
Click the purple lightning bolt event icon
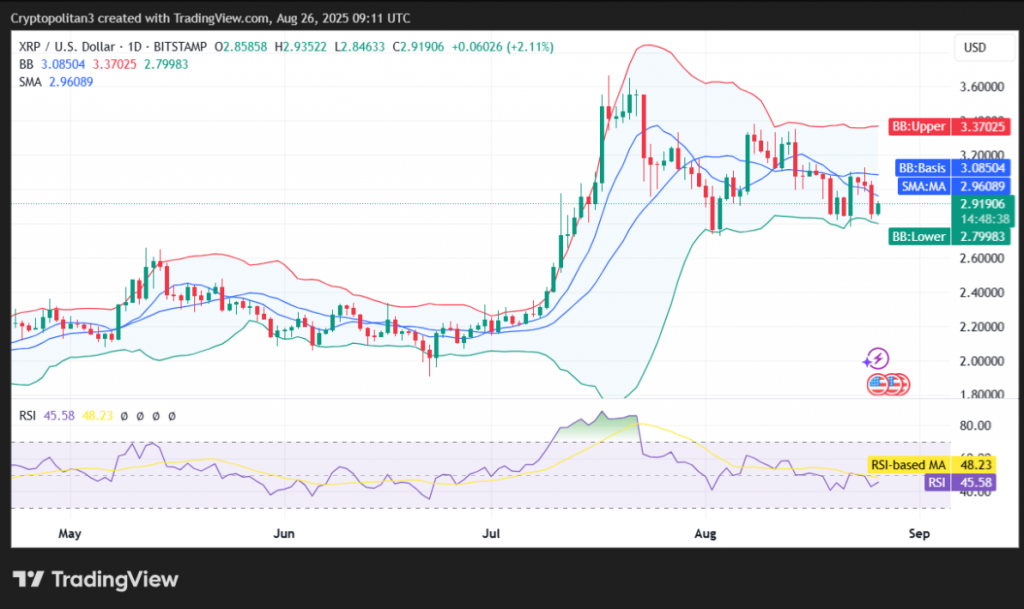click(x=877, y=358)
